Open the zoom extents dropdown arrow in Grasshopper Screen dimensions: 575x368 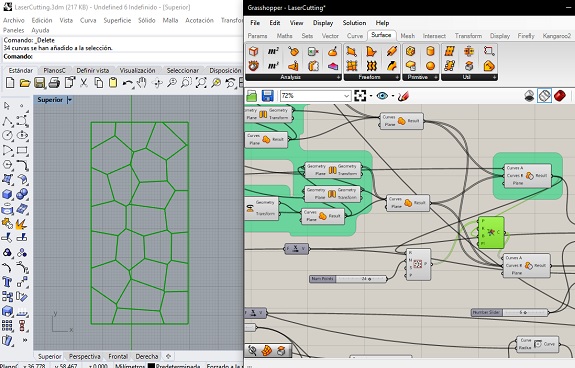[x=371, y=96]
